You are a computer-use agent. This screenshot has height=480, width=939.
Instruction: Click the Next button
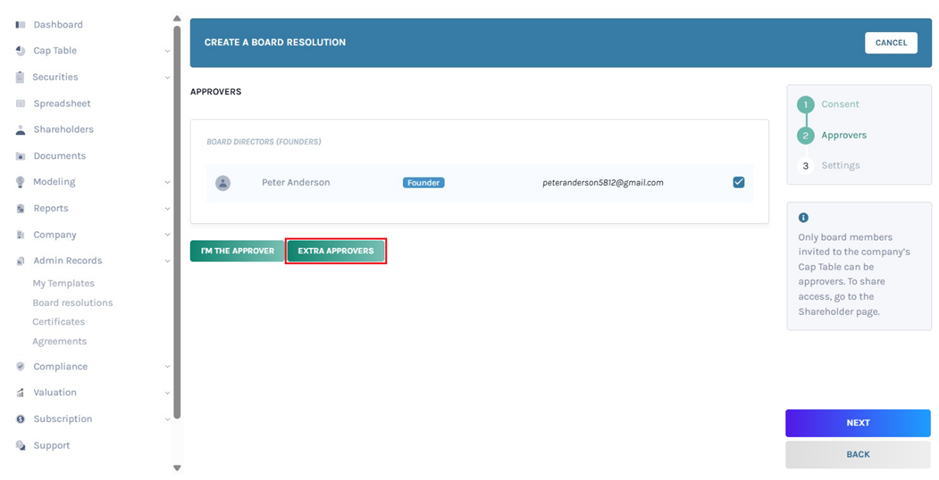point(857,423)
